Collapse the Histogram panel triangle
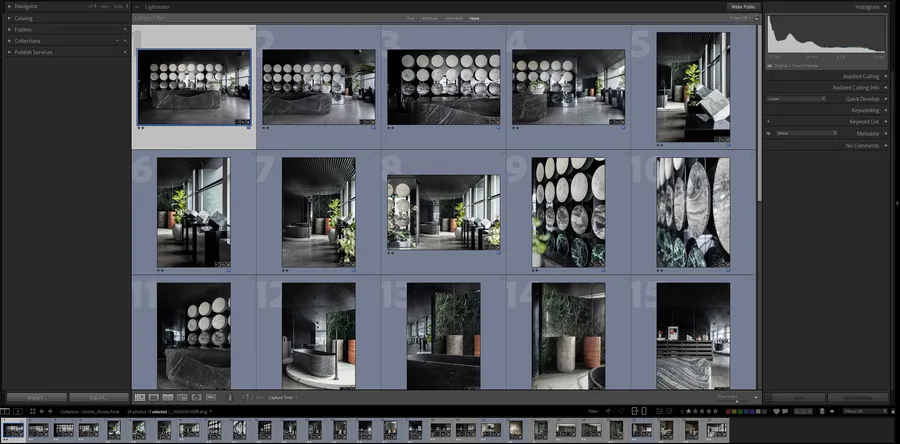900x444 pixels. 885,7
